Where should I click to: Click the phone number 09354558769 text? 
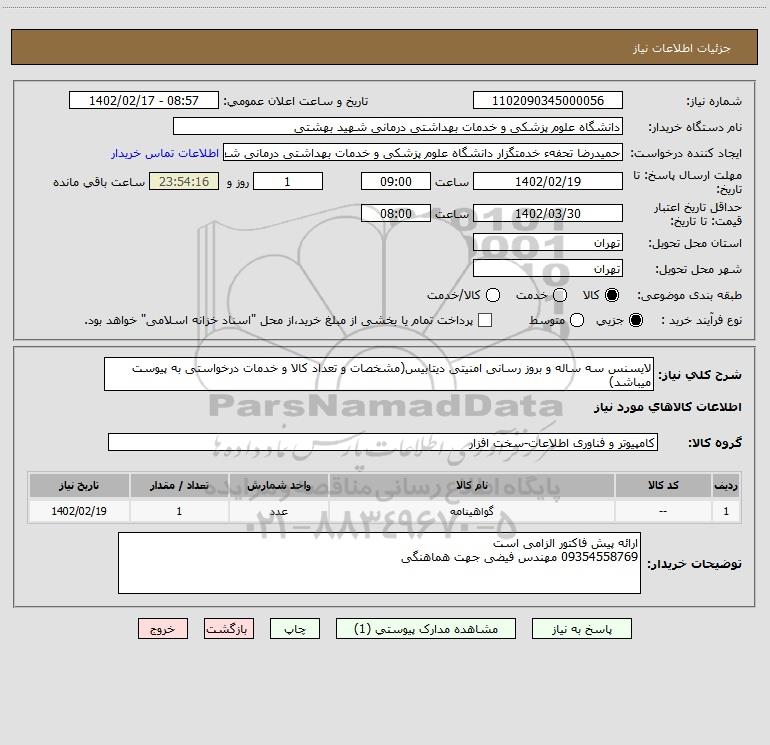[x=600, y=557]
